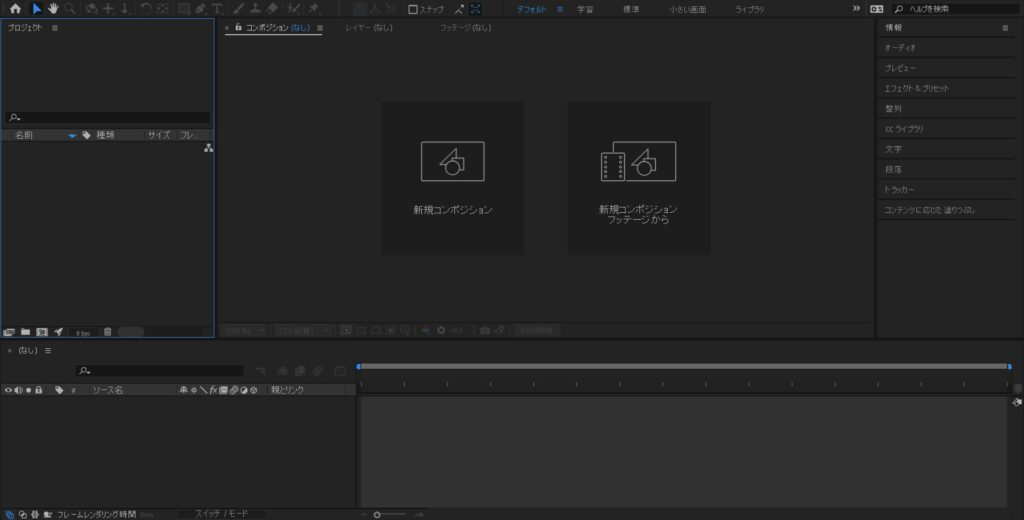Select the Zoom magnifier tool
The width and height of the screenshot is (1024, 520).
tap(69, 8)
